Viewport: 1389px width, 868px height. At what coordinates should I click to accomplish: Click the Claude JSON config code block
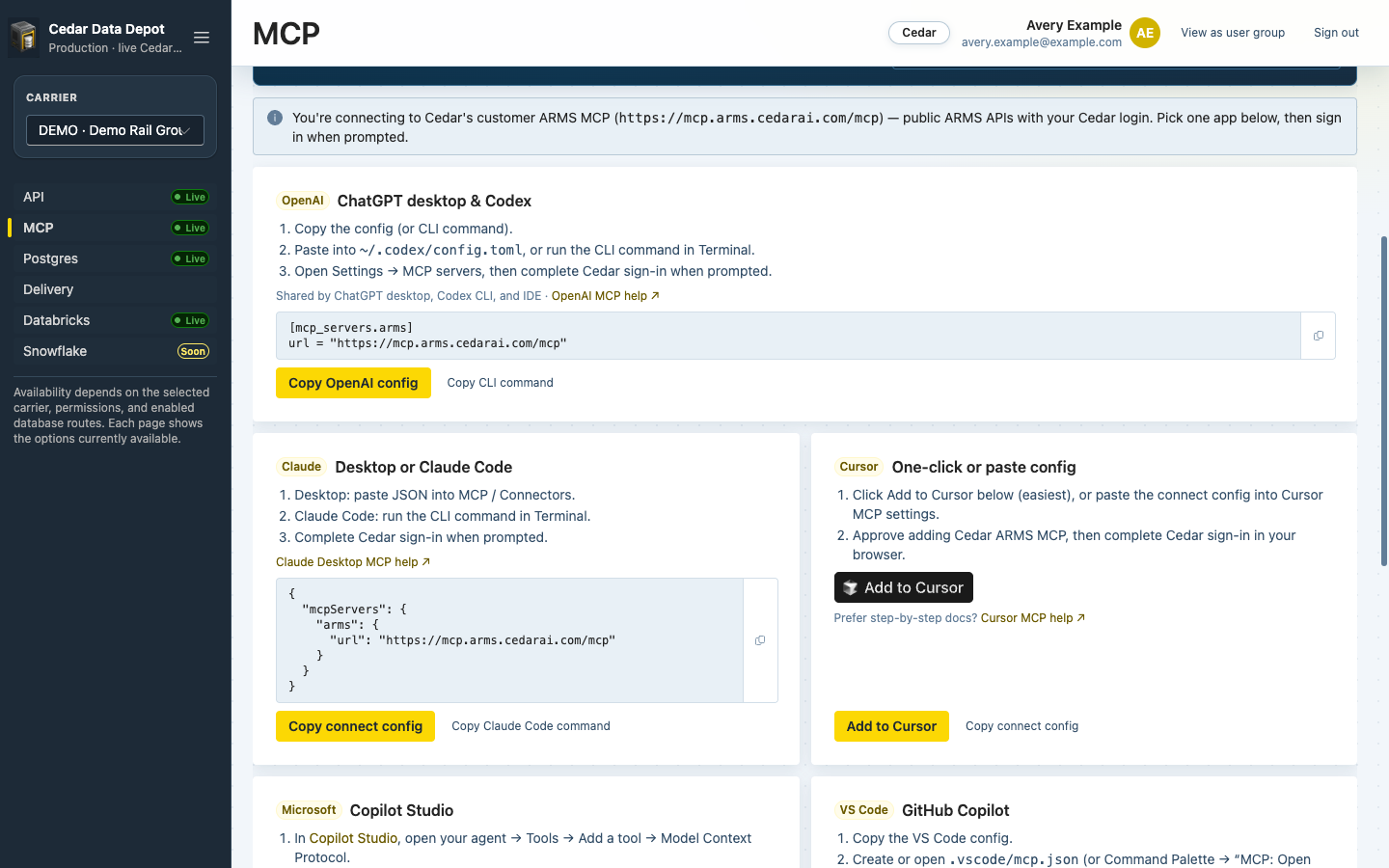click(x=509, y=640)
